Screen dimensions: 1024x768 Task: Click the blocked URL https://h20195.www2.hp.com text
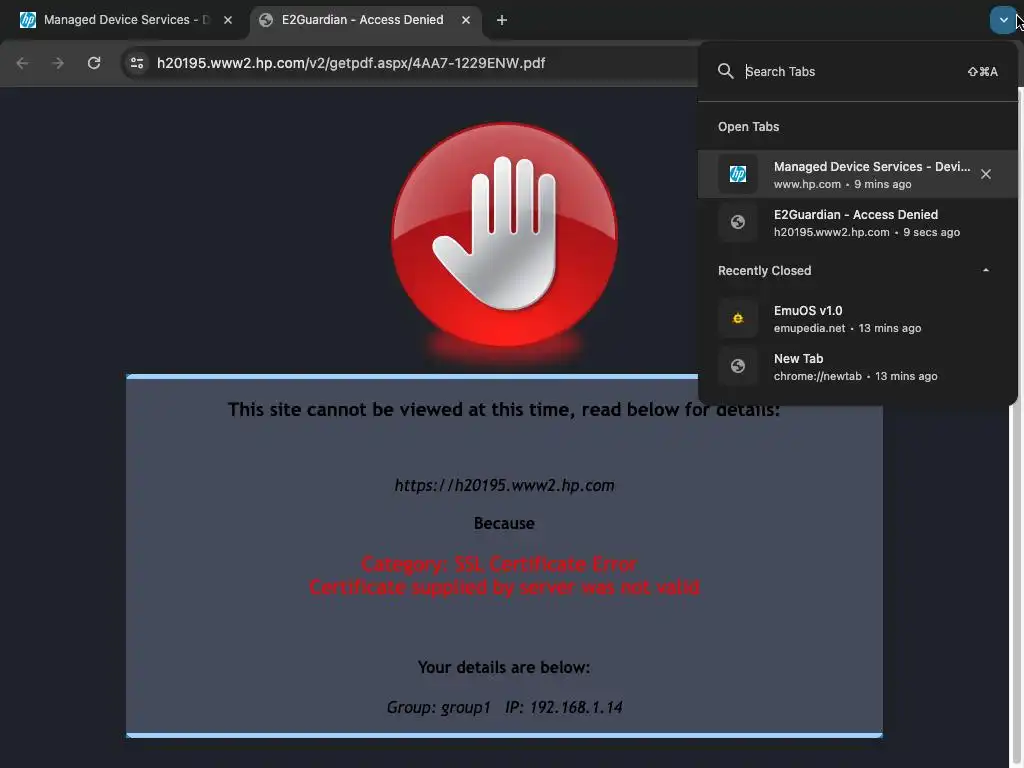(x=504, y=485)
